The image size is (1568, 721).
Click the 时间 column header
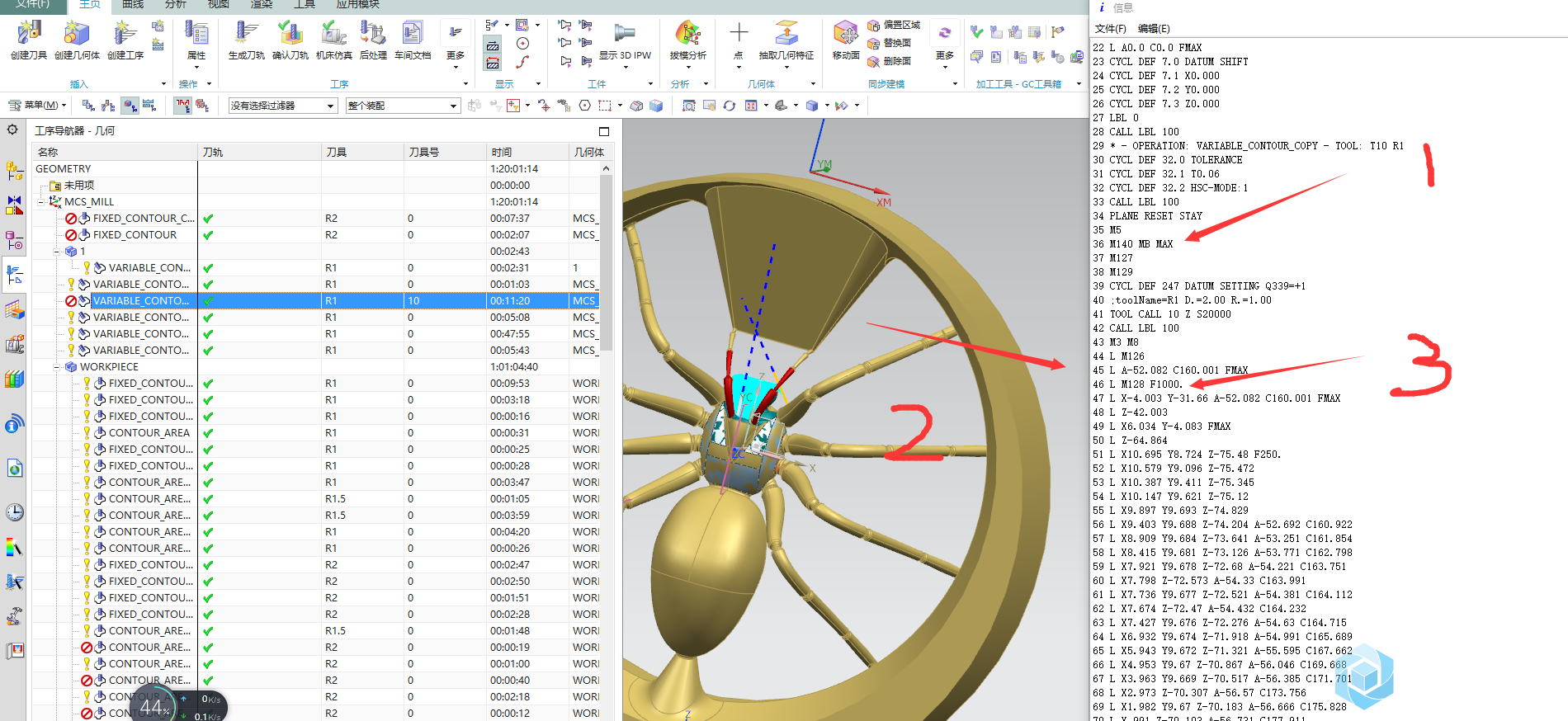[x=527, y=152]
